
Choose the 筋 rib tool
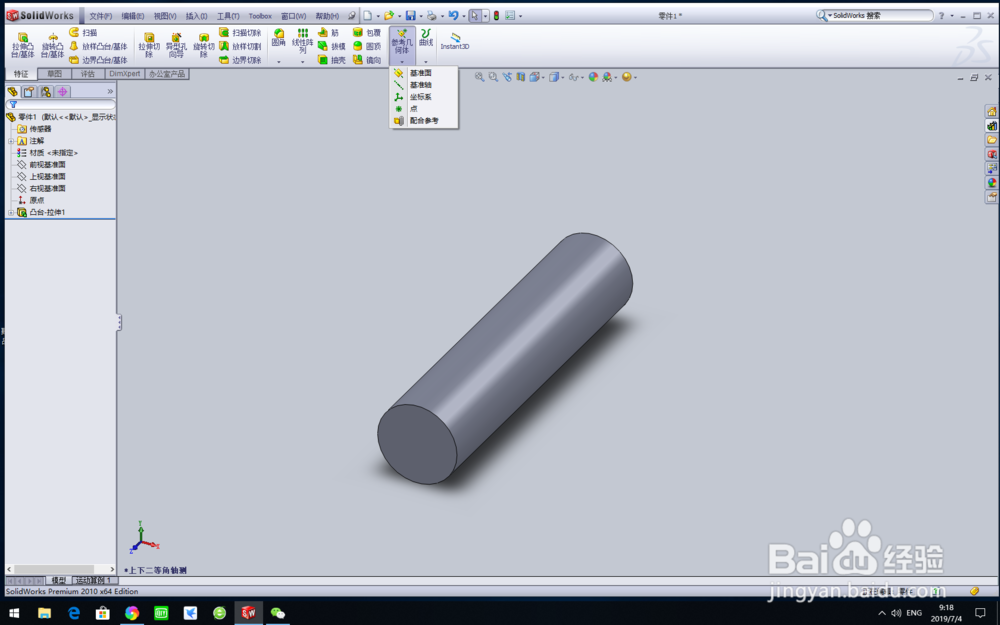pos(328,32)
